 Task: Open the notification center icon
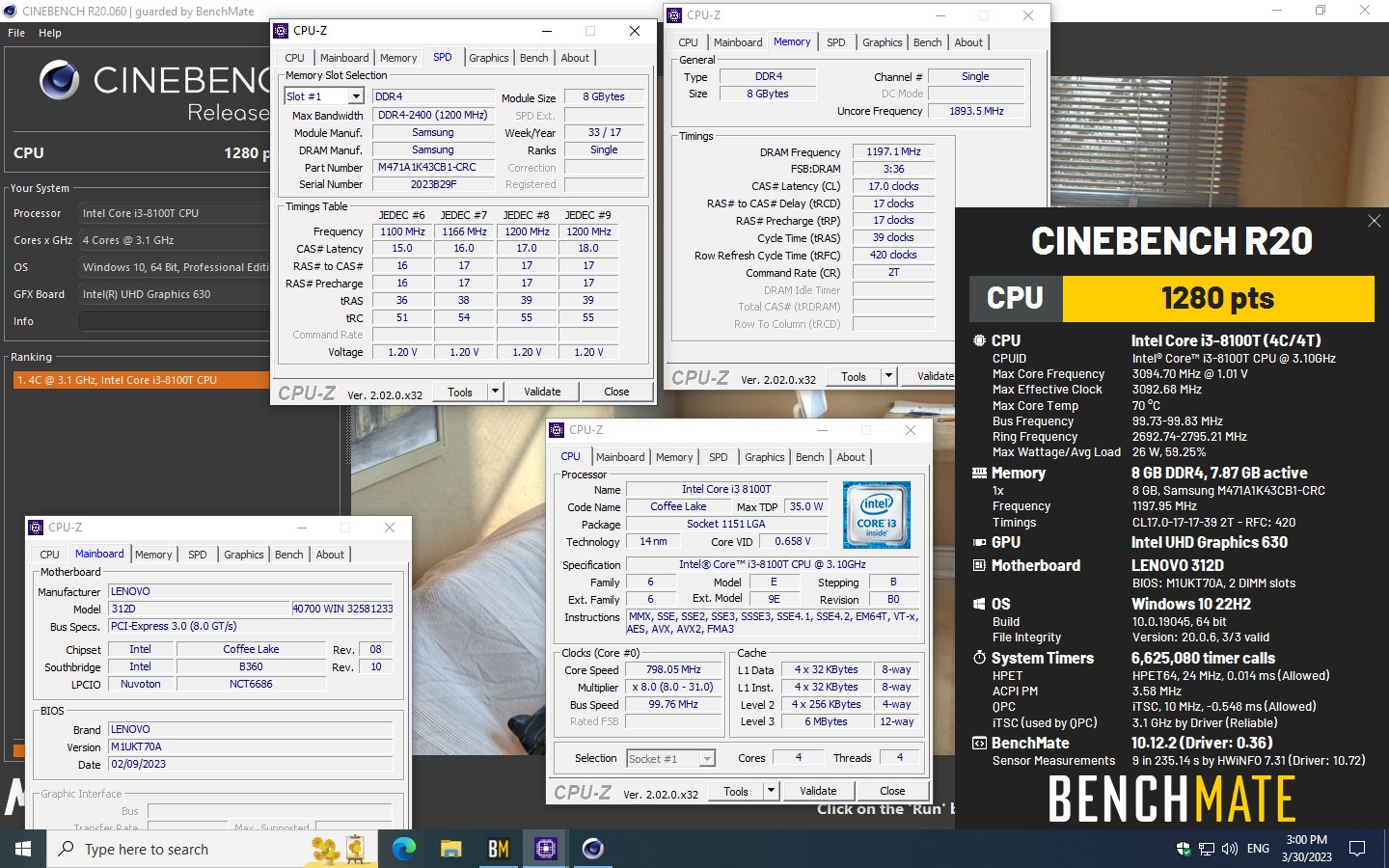point(1357,849)
